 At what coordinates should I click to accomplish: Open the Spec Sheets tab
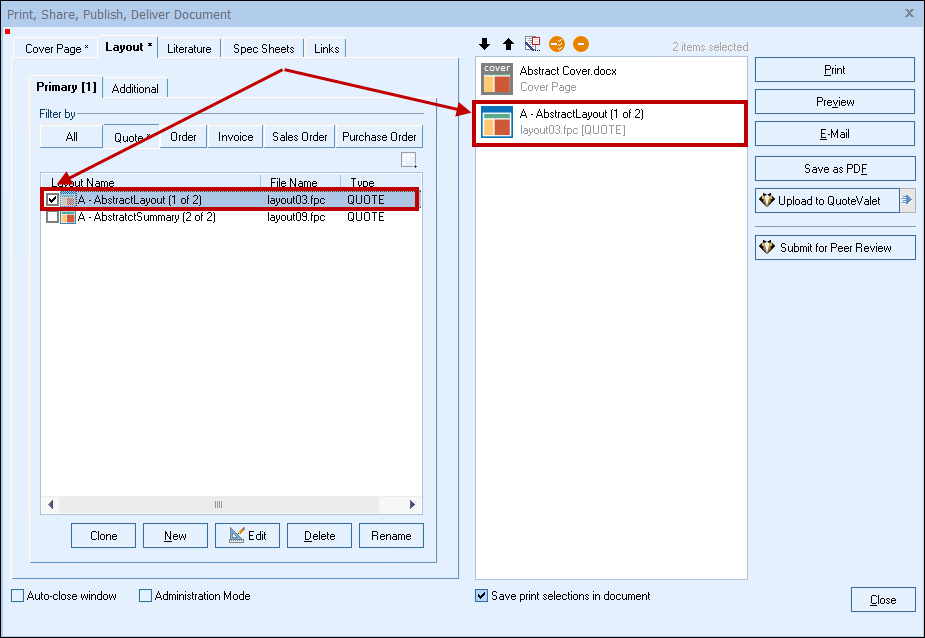point(263,48)
